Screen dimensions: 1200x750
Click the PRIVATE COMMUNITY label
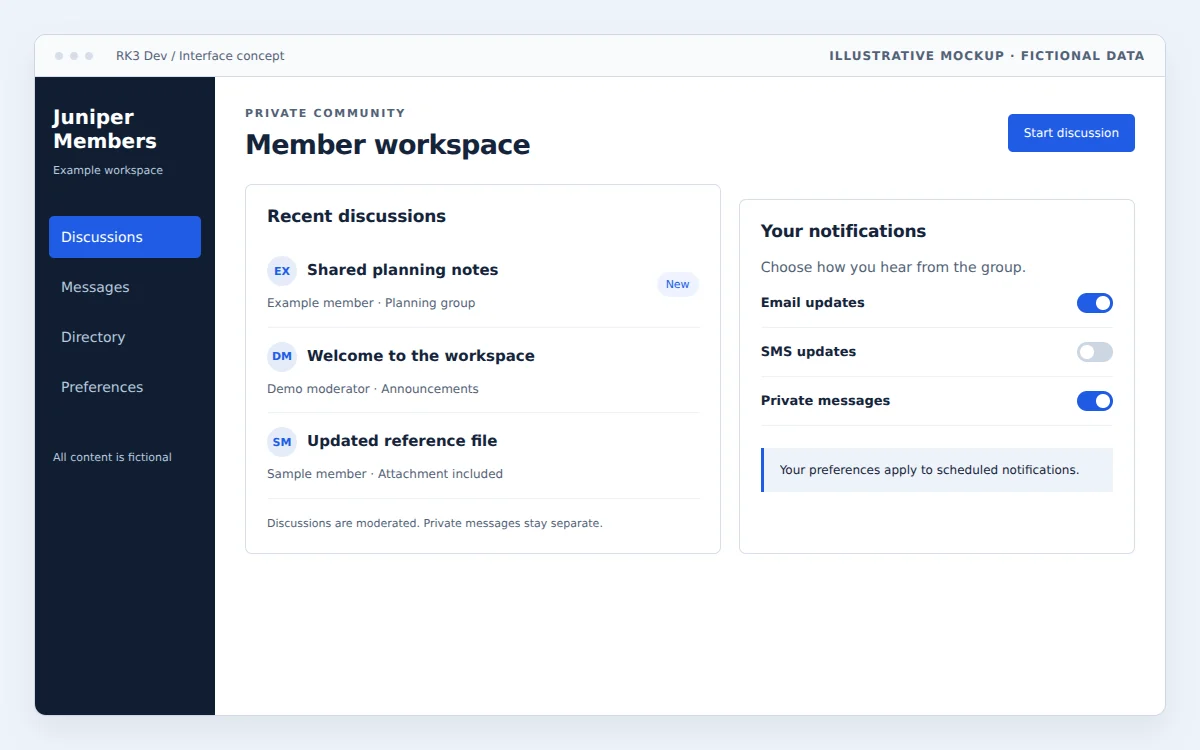click(x=325, y=113)
